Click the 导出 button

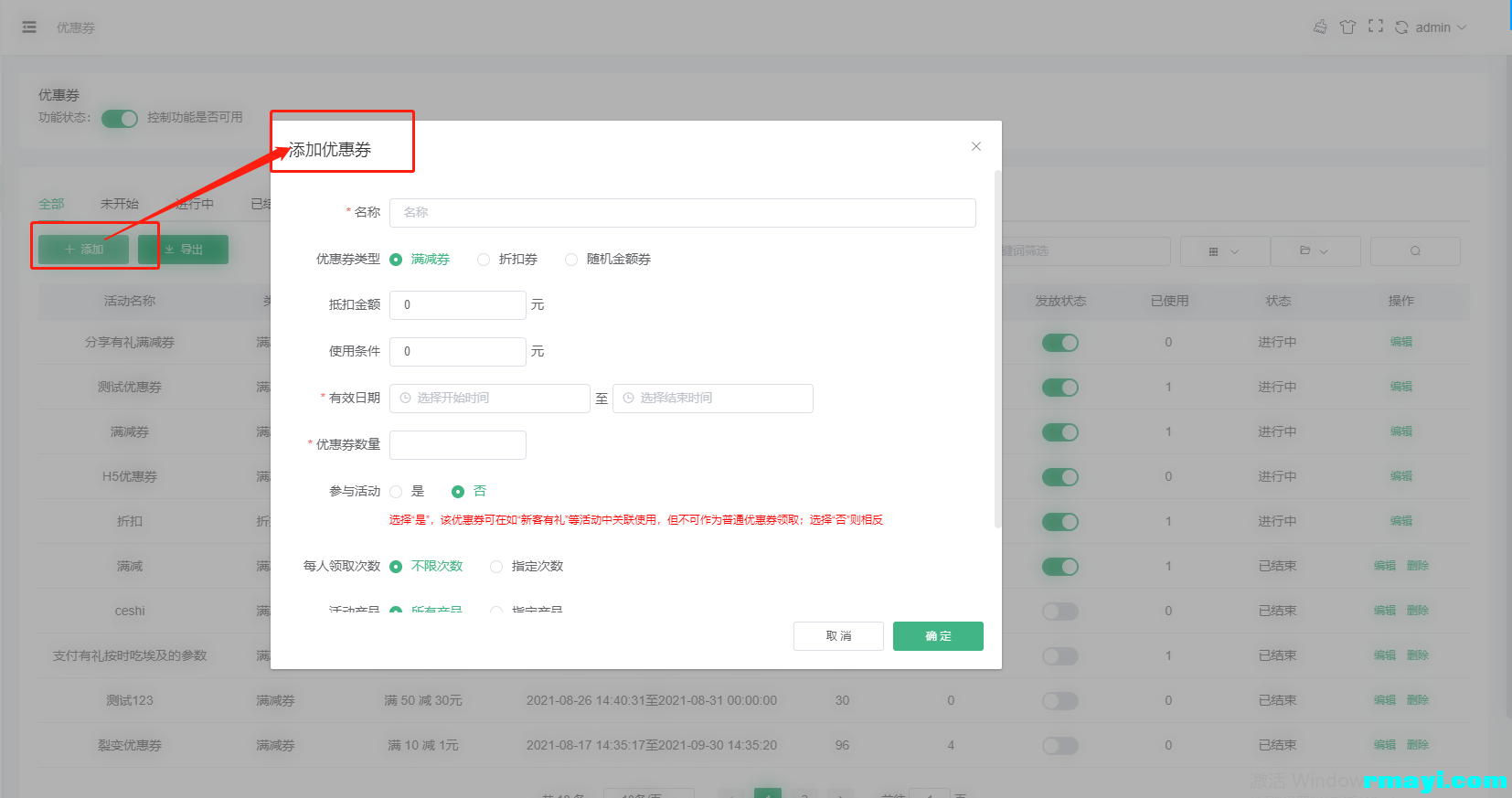(183, 250)
